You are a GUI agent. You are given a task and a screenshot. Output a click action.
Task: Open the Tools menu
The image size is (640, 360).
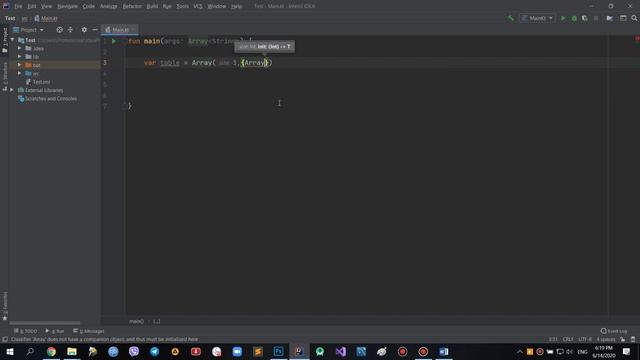click(x=182, y=6)
